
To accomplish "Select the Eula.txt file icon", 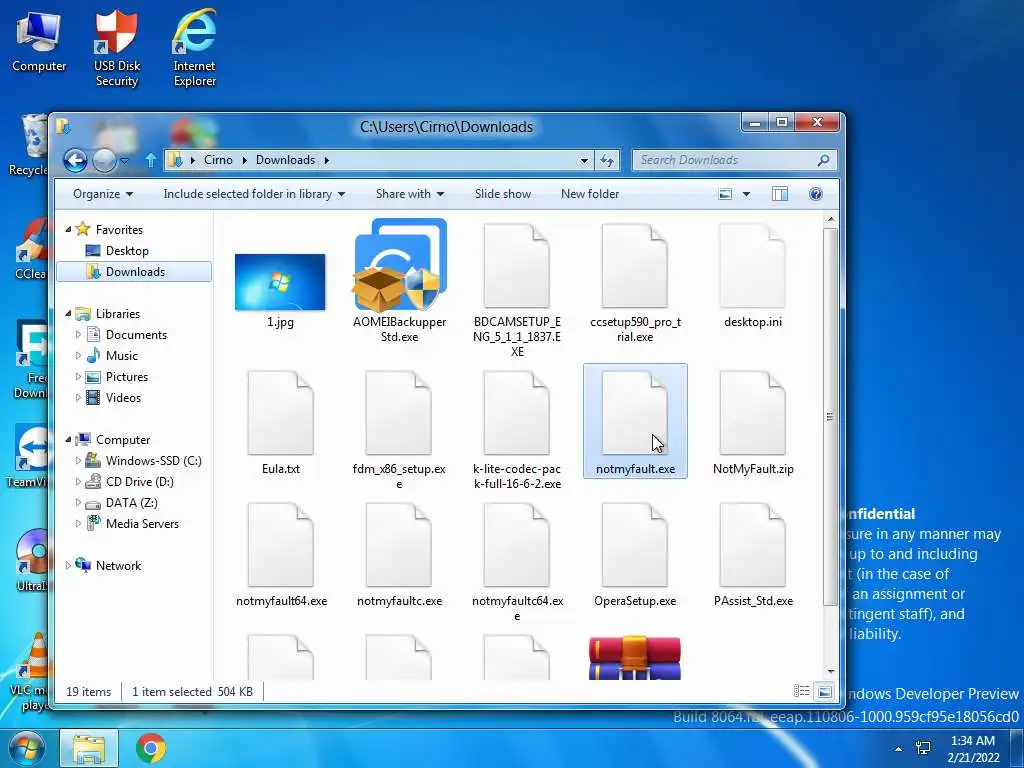I will click(x=281, y=413).
